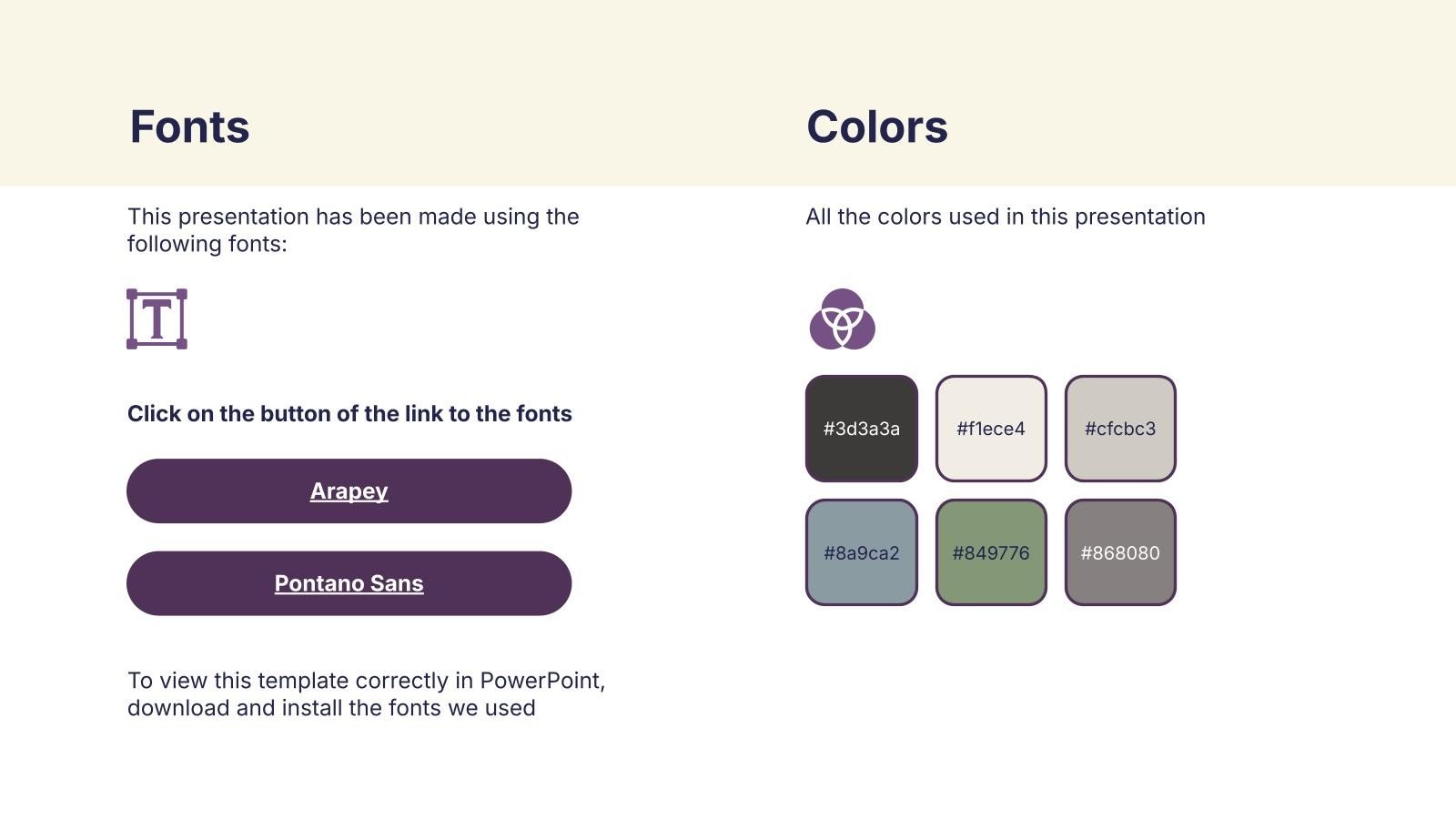Click the overlapping color circles icon
1456x819 pixels.
pyautogui.click(x=842, y=319)
